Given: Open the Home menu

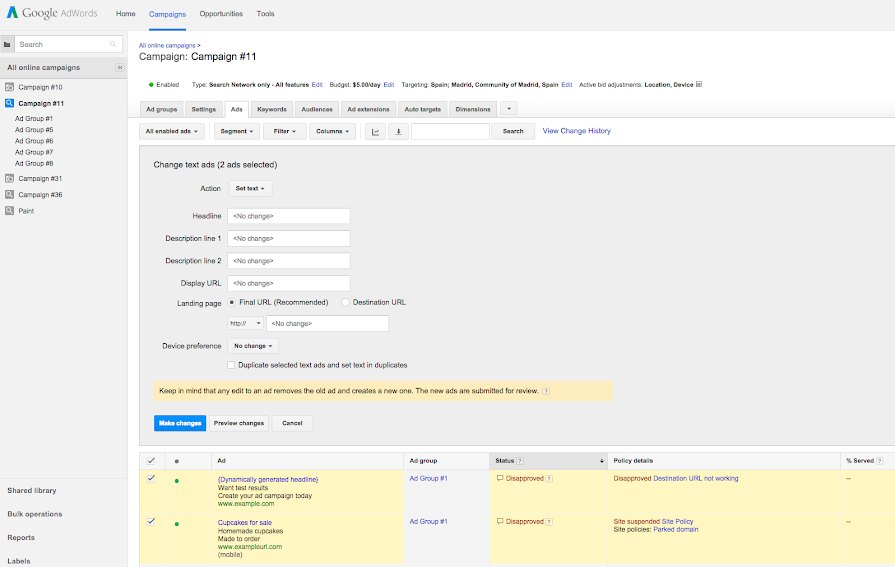Looking at the screenshot, I should [x=126, y=14].
